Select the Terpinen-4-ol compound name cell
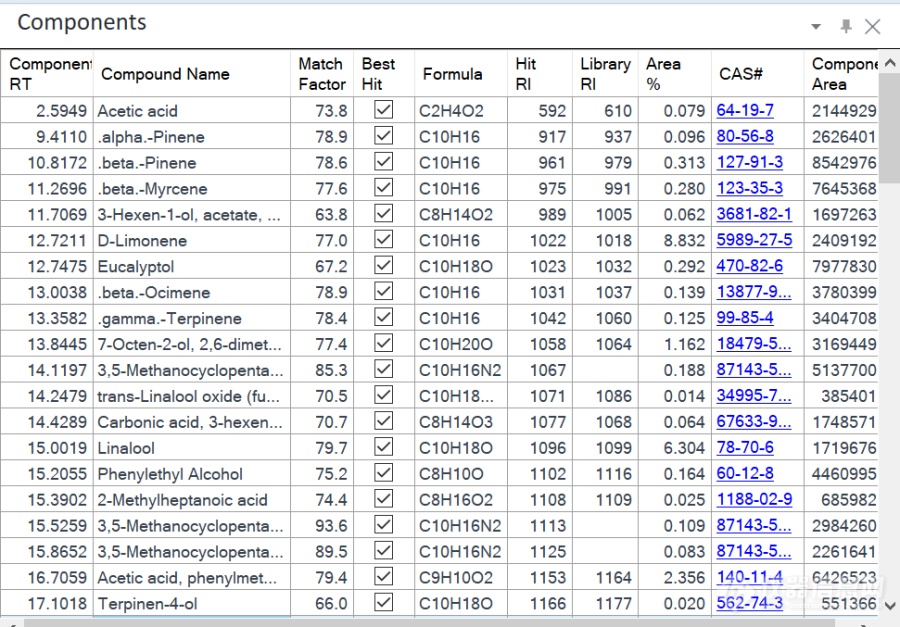Viewport: 900px width, 627px height. point(192,603)
